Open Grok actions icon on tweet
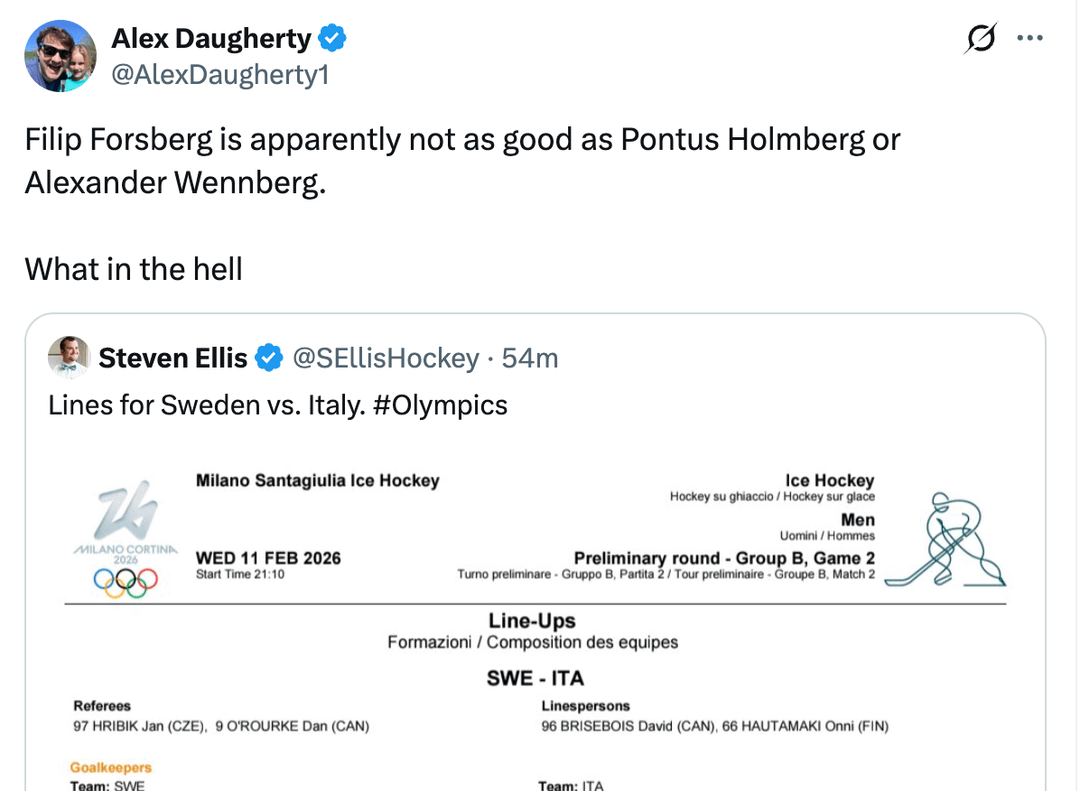This screenshot has height=791, width=1080. pos(981,39)
